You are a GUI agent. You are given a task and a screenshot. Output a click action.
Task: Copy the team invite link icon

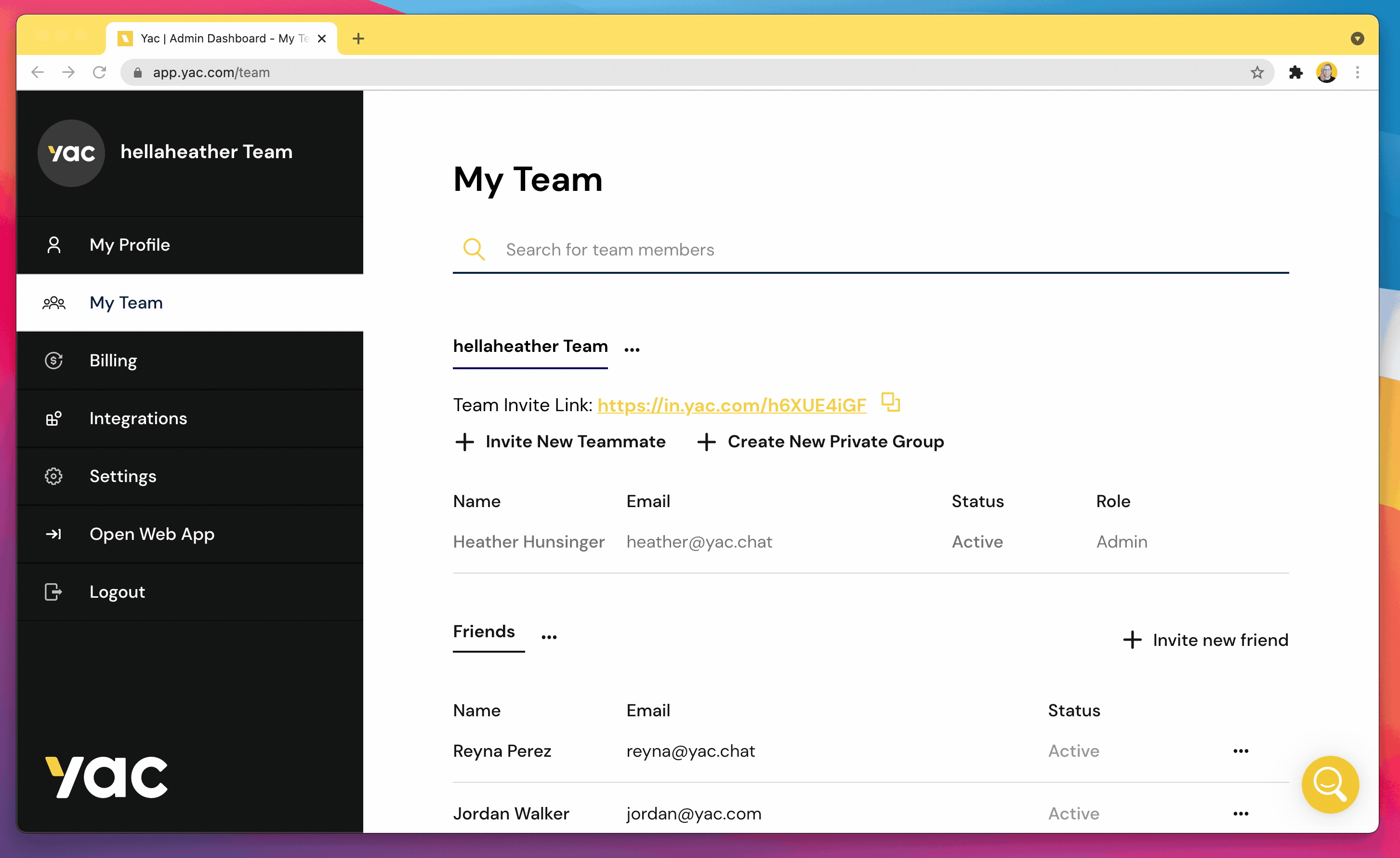click(890, 402)
